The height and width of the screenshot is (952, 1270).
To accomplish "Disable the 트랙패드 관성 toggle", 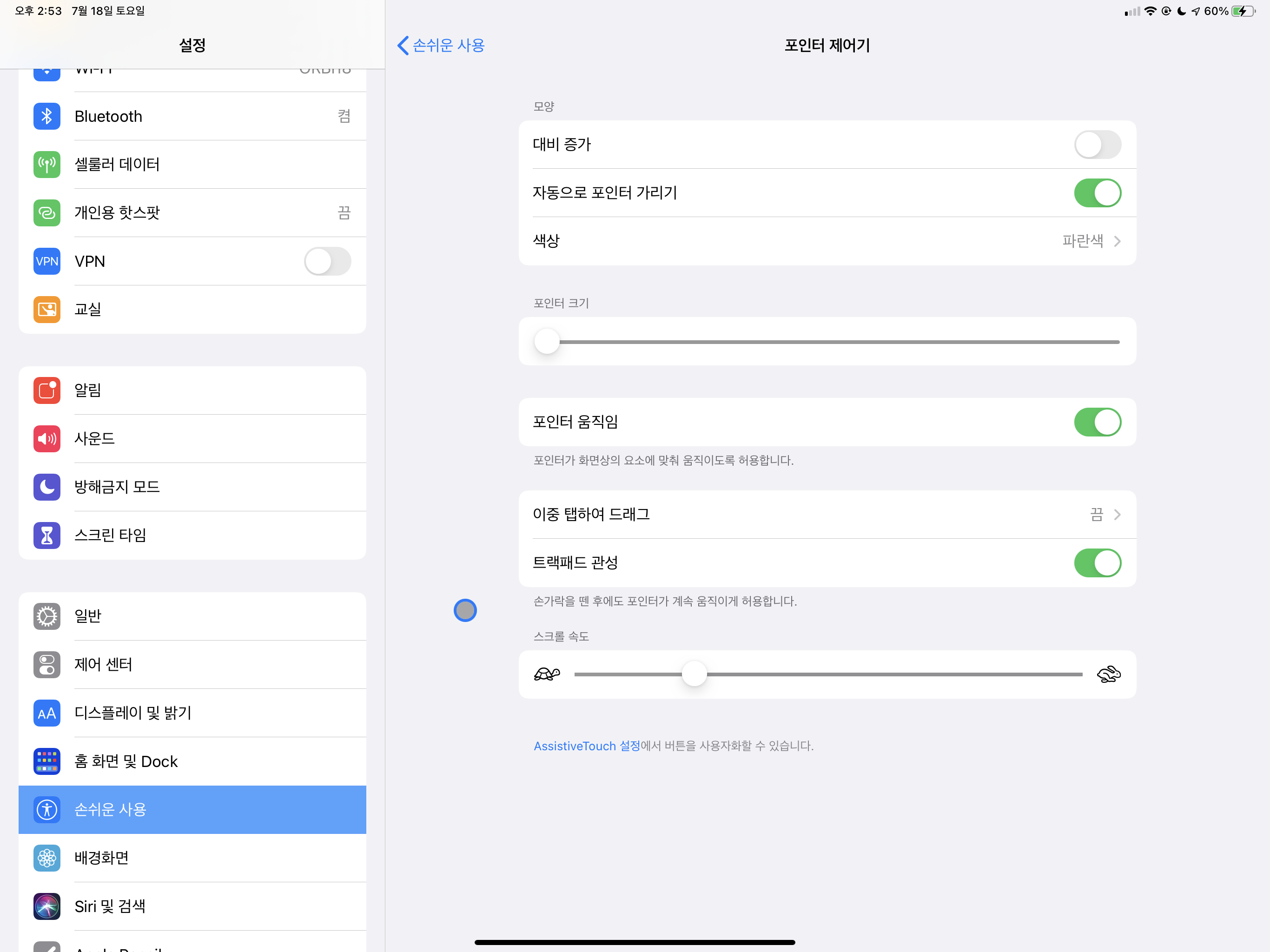I will click(x=1097, y=563).
